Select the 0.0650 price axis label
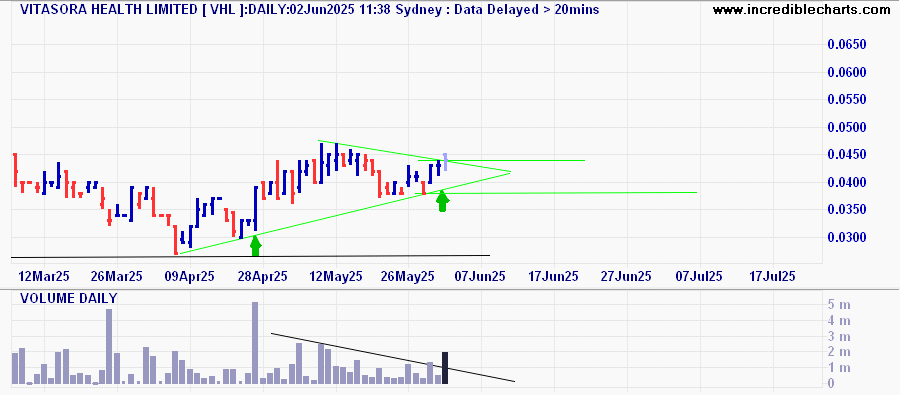Image resolution: width=900 pixels, height=395 pixels. coord(847,45)
